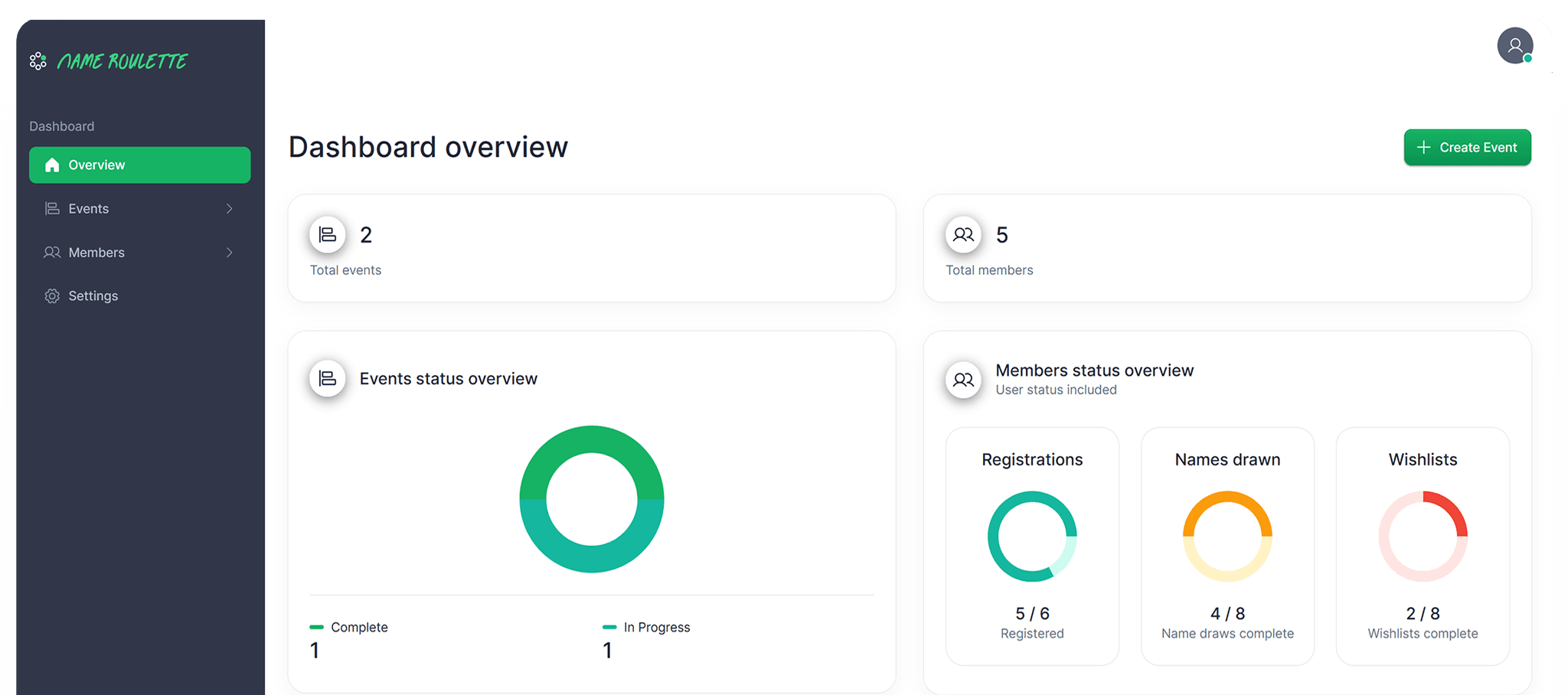Click the Members status overview icon

(963, 380)
